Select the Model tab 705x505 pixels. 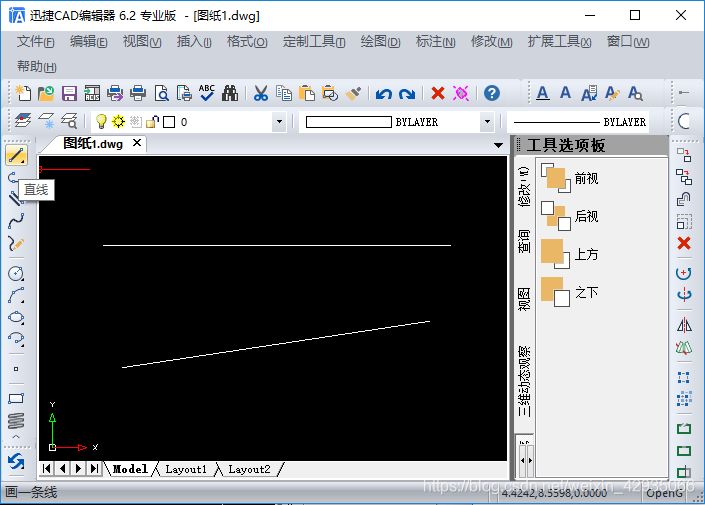point(130,469)
